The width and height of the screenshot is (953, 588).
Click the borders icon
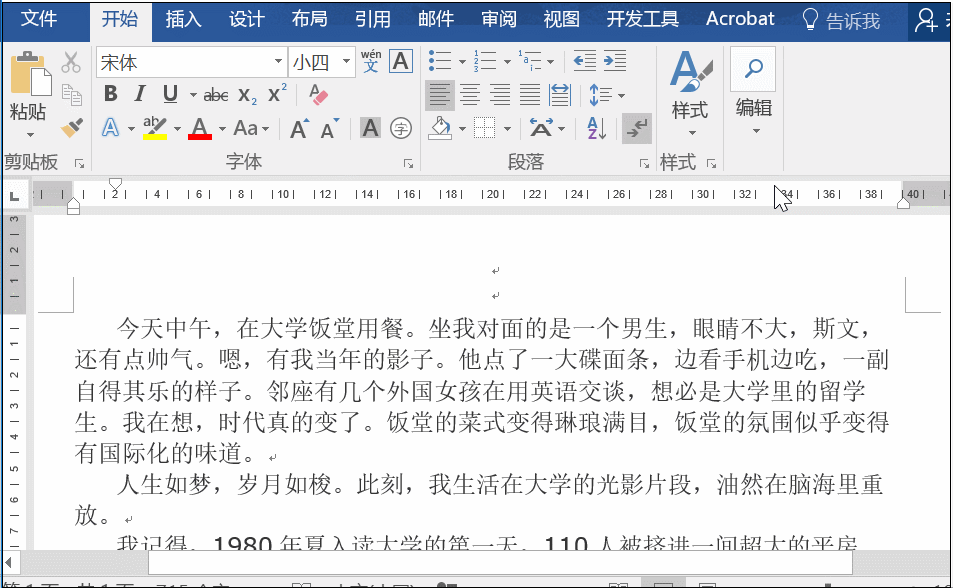[x=484, y=128]
